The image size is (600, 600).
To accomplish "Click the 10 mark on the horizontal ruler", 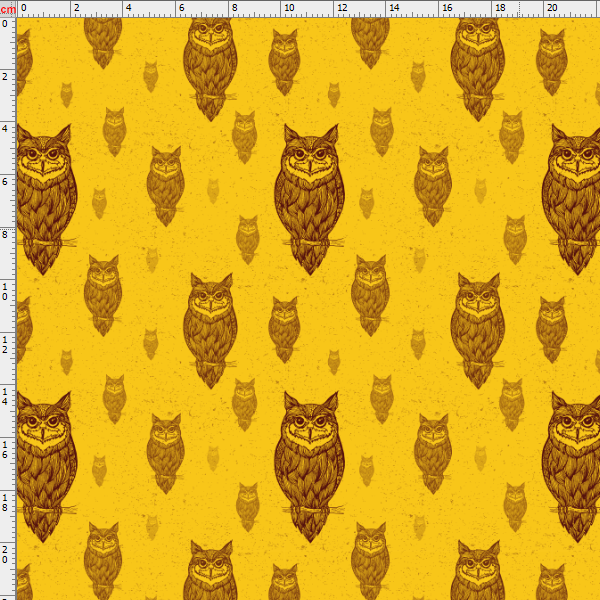I will click(x=289, y=8).
